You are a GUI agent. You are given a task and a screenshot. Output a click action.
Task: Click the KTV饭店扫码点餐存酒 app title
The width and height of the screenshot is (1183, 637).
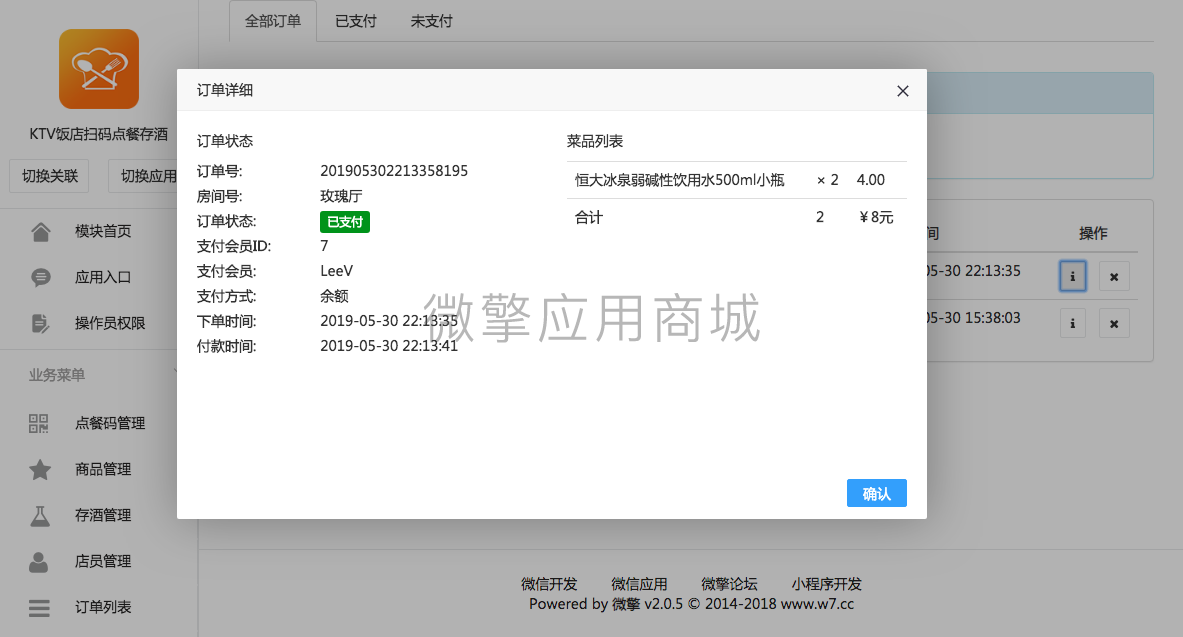tap(99, 134)
